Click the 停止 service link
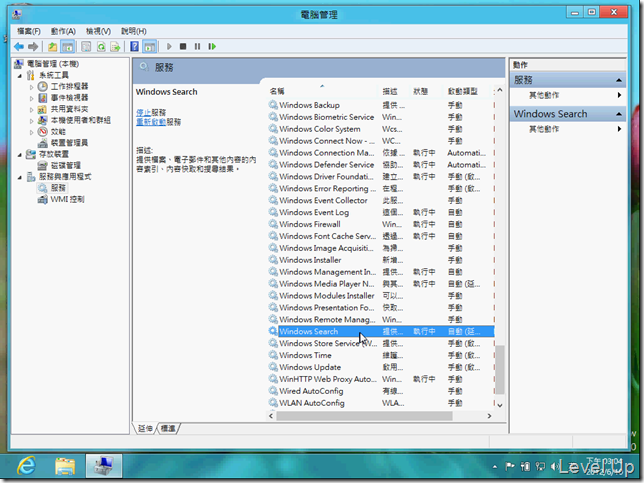The image size is (644, 483). (x=143, y=112)
